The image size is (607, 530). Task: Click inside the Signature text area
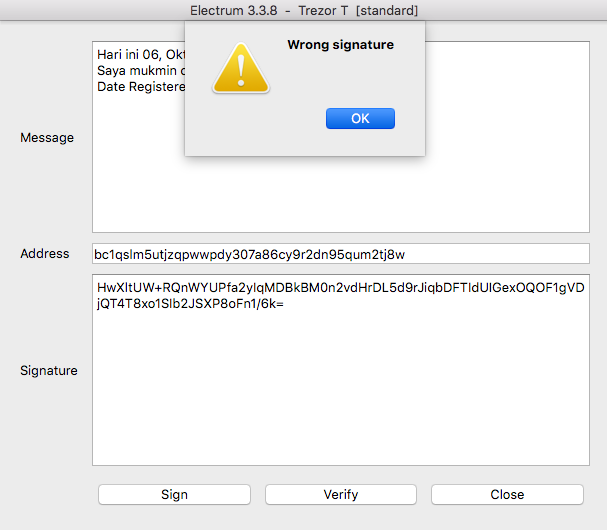341,370
